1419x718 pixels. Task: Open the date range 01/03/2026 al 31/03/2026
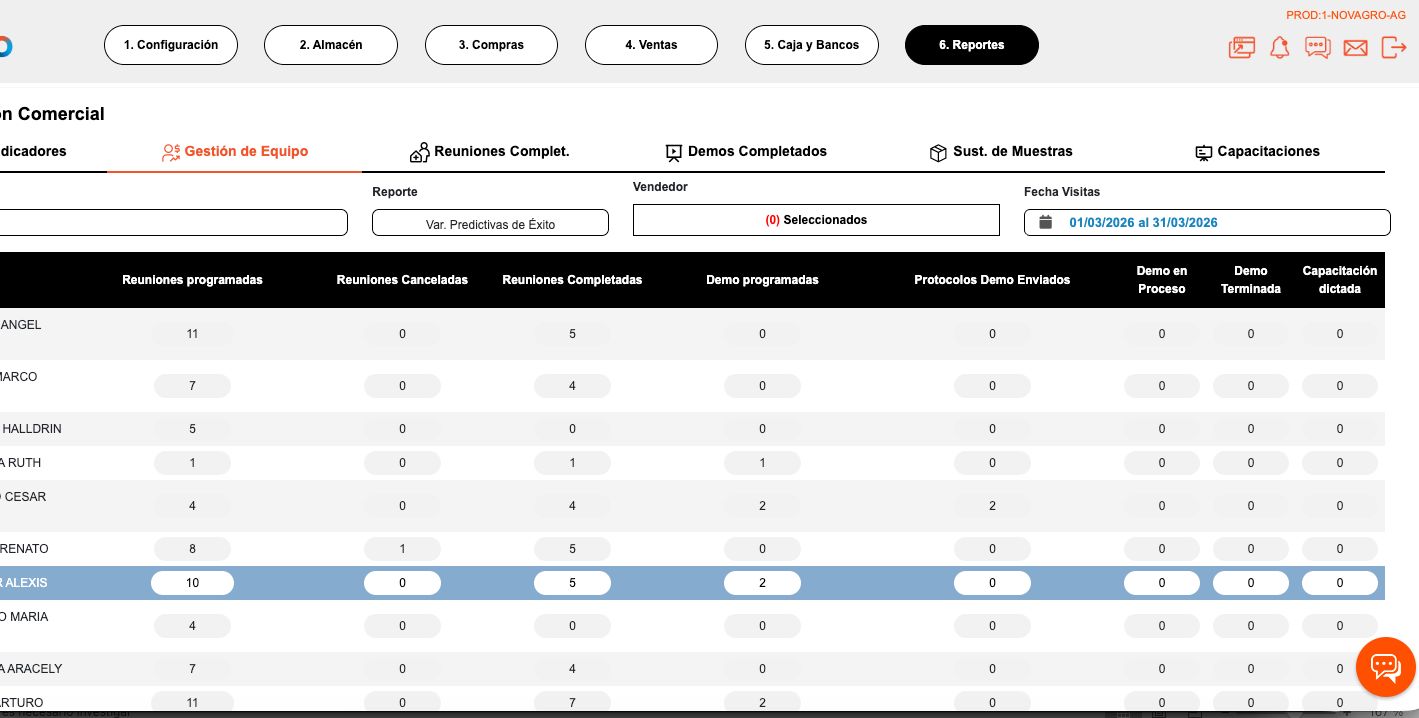[1143, 222]
